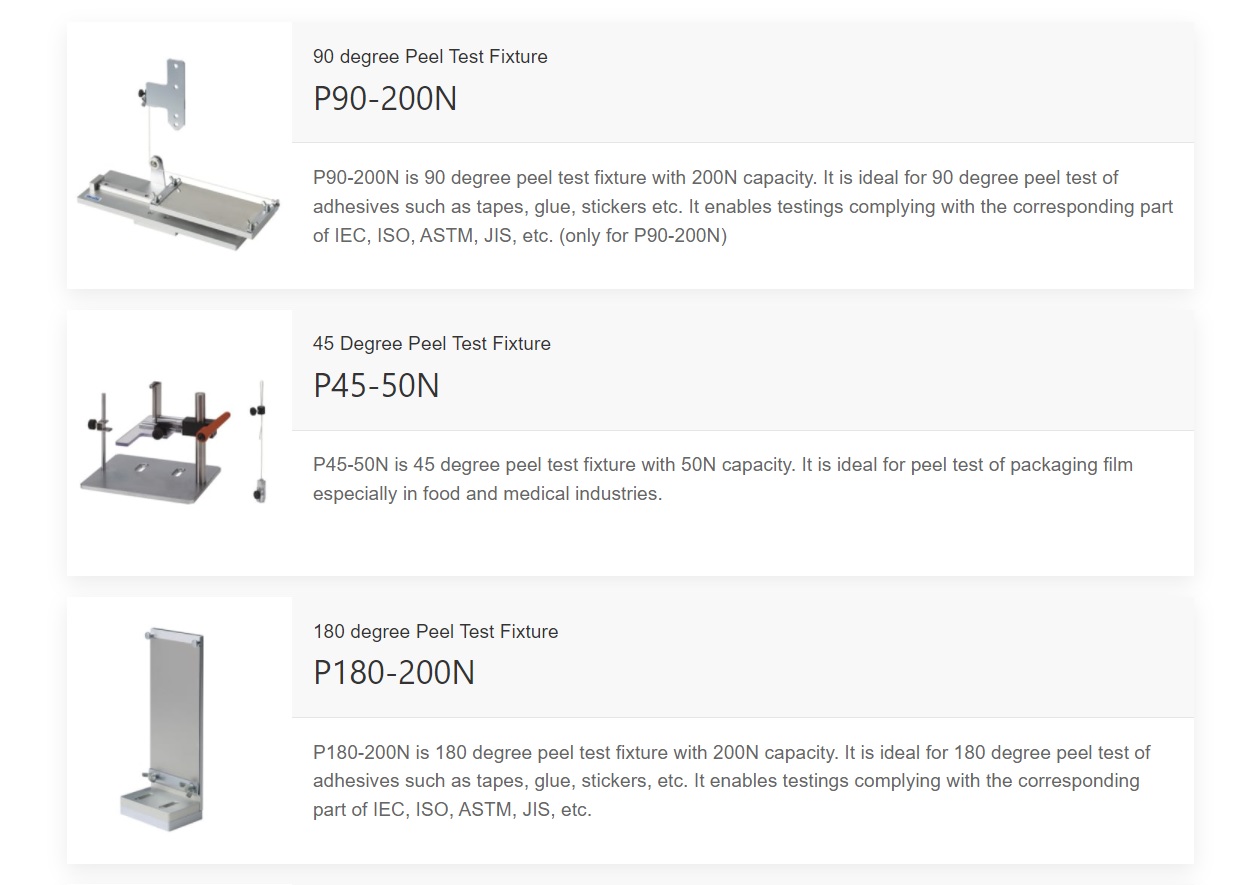Click the P180-200N model title

[394, 673]
